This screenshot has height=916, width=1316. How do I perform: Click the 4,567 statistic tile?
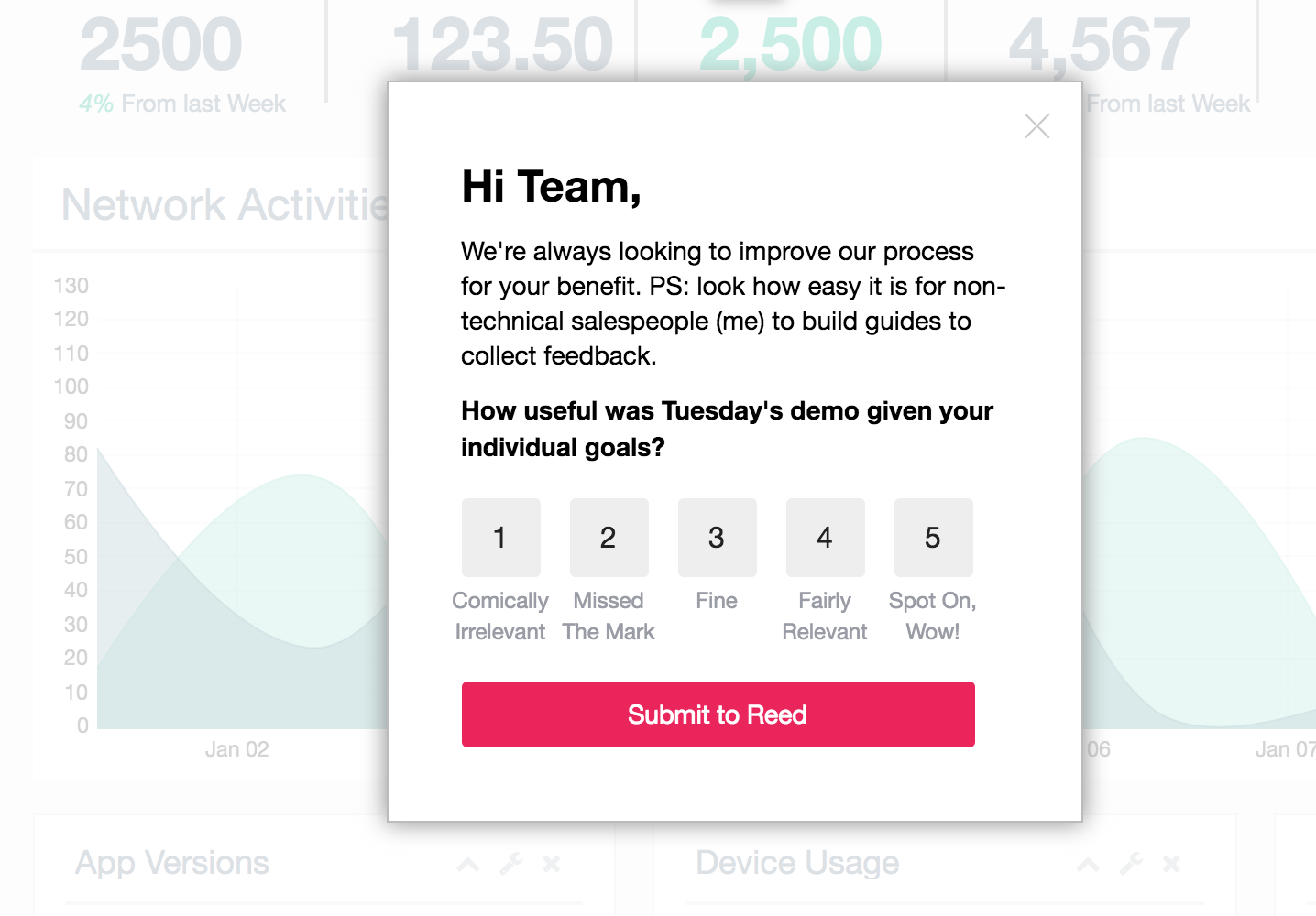[x=1099, y=45]
